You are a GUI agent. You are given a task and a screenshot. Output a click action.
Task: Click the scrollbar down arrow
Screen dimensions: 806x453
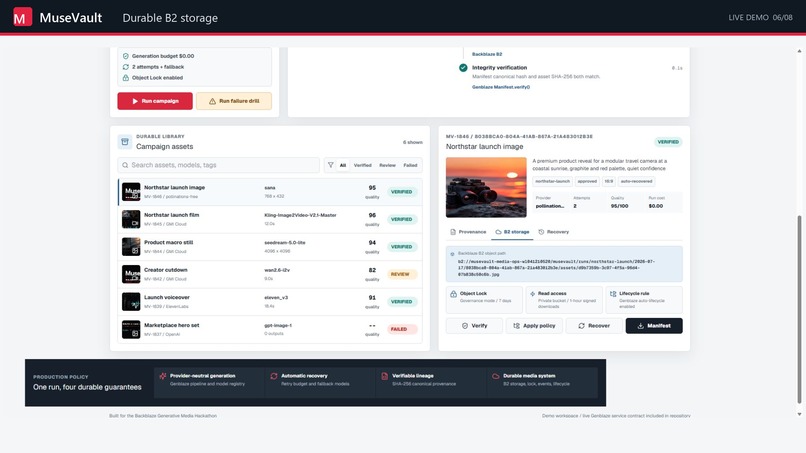tap(799, 414)
